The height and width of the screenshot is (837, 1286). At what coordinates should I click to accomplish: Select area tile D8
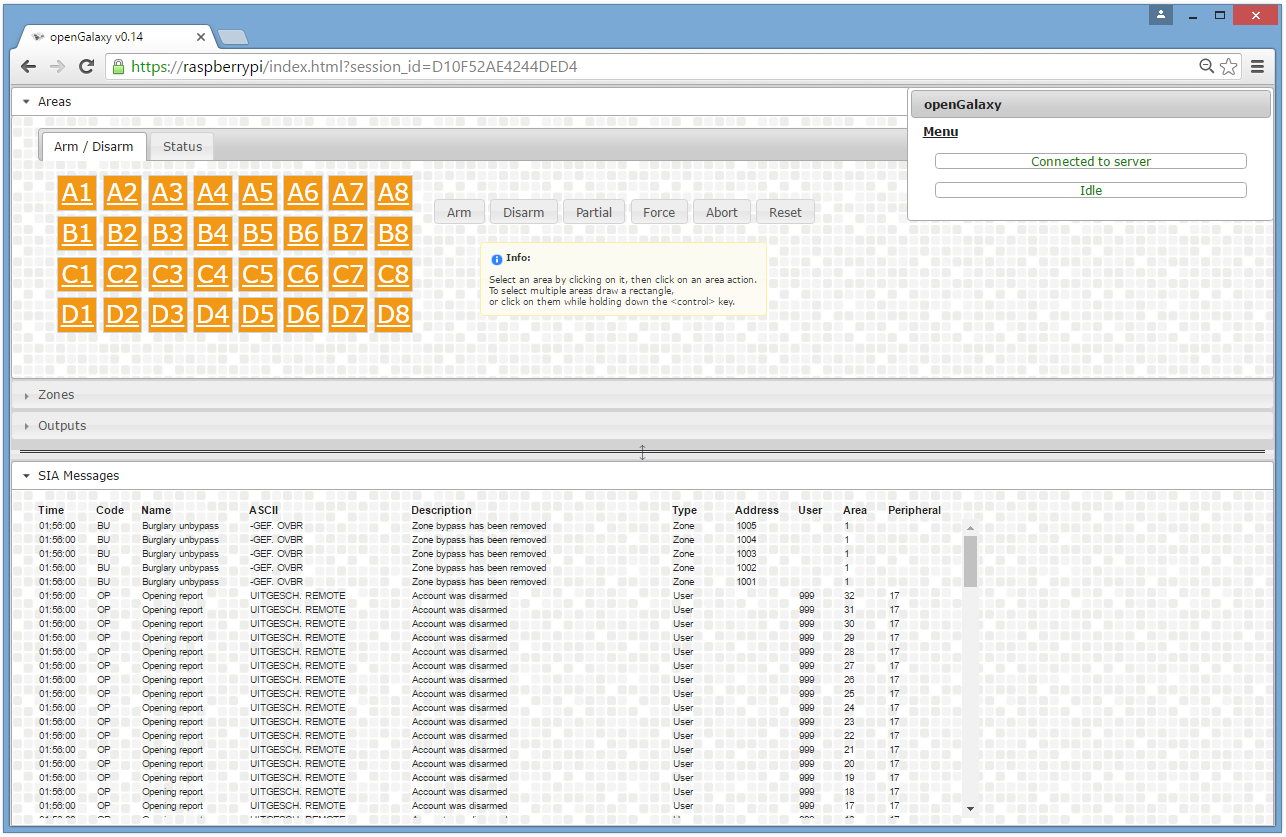393,314
